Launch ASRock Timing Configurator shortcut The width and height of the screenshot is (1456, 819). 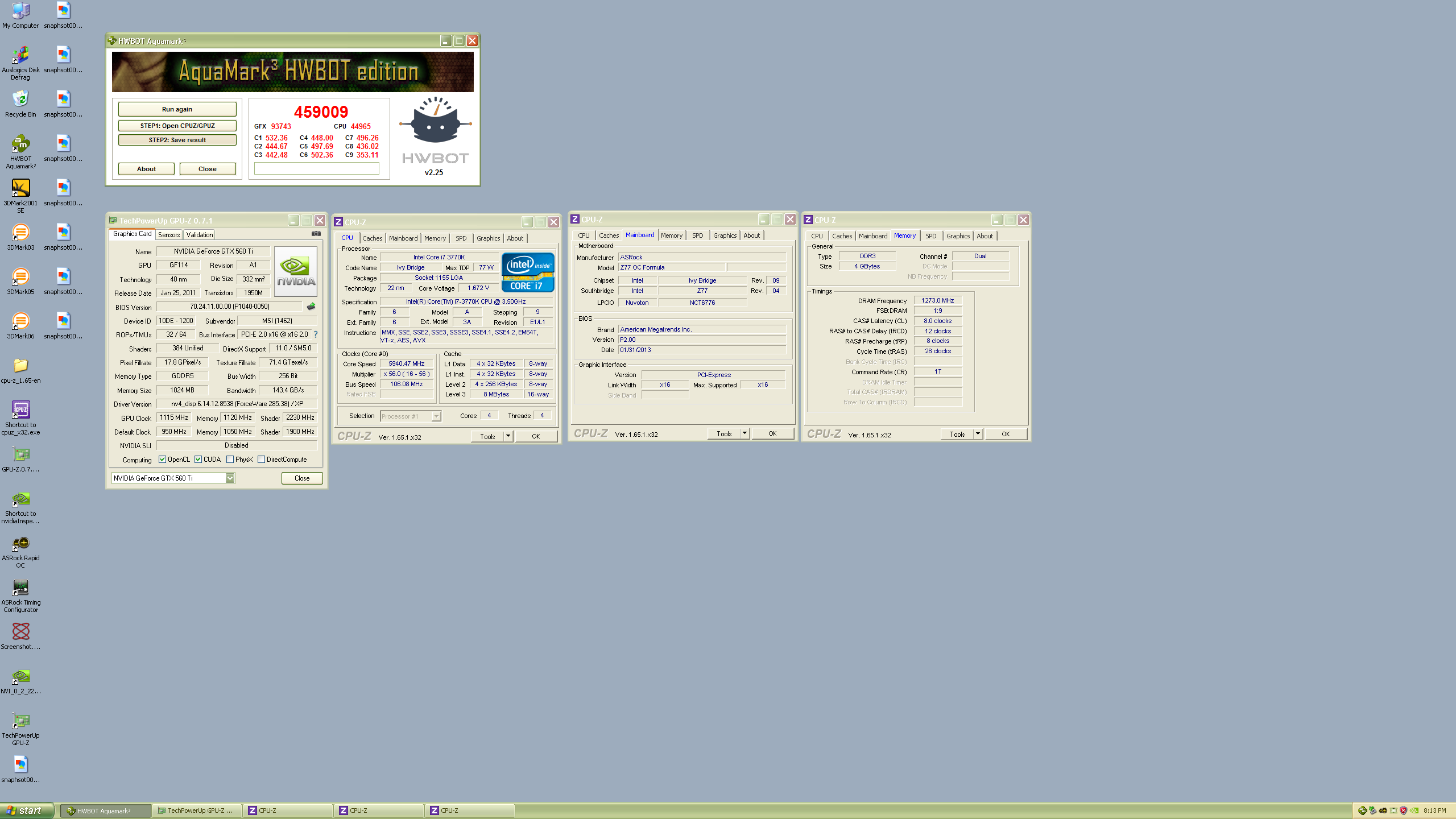[x=20, y=595]
